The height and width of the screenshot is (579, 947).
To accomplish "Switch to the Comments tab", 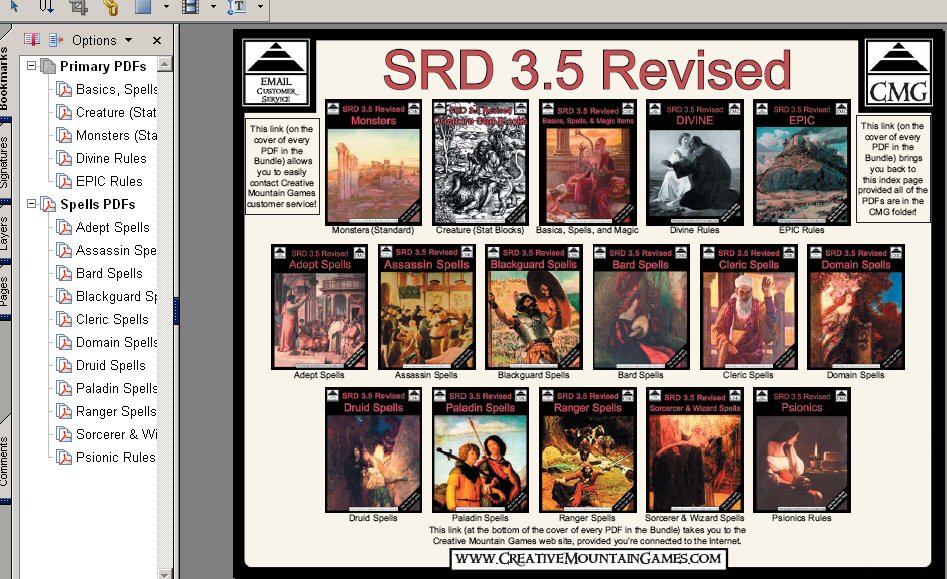I will (4, 460).
